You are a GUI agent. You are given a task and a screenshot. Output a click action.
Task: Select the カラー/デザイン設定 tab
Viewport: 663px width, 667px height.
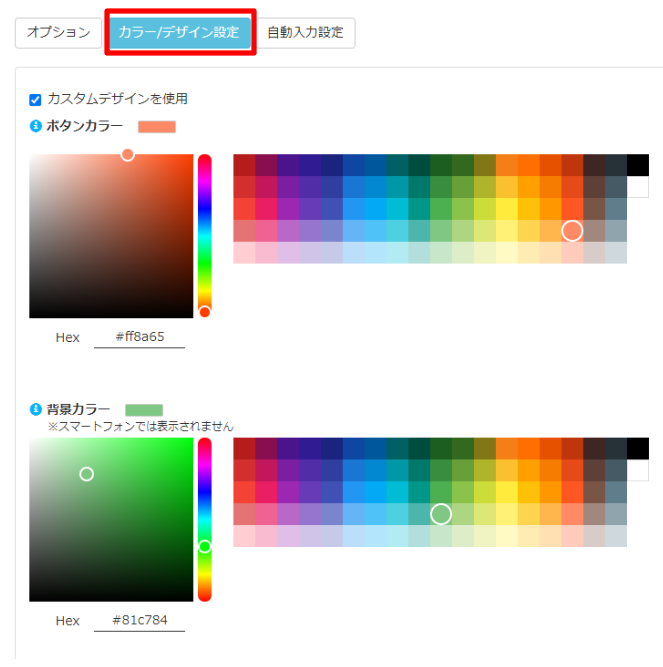click(x=180, y=33)
